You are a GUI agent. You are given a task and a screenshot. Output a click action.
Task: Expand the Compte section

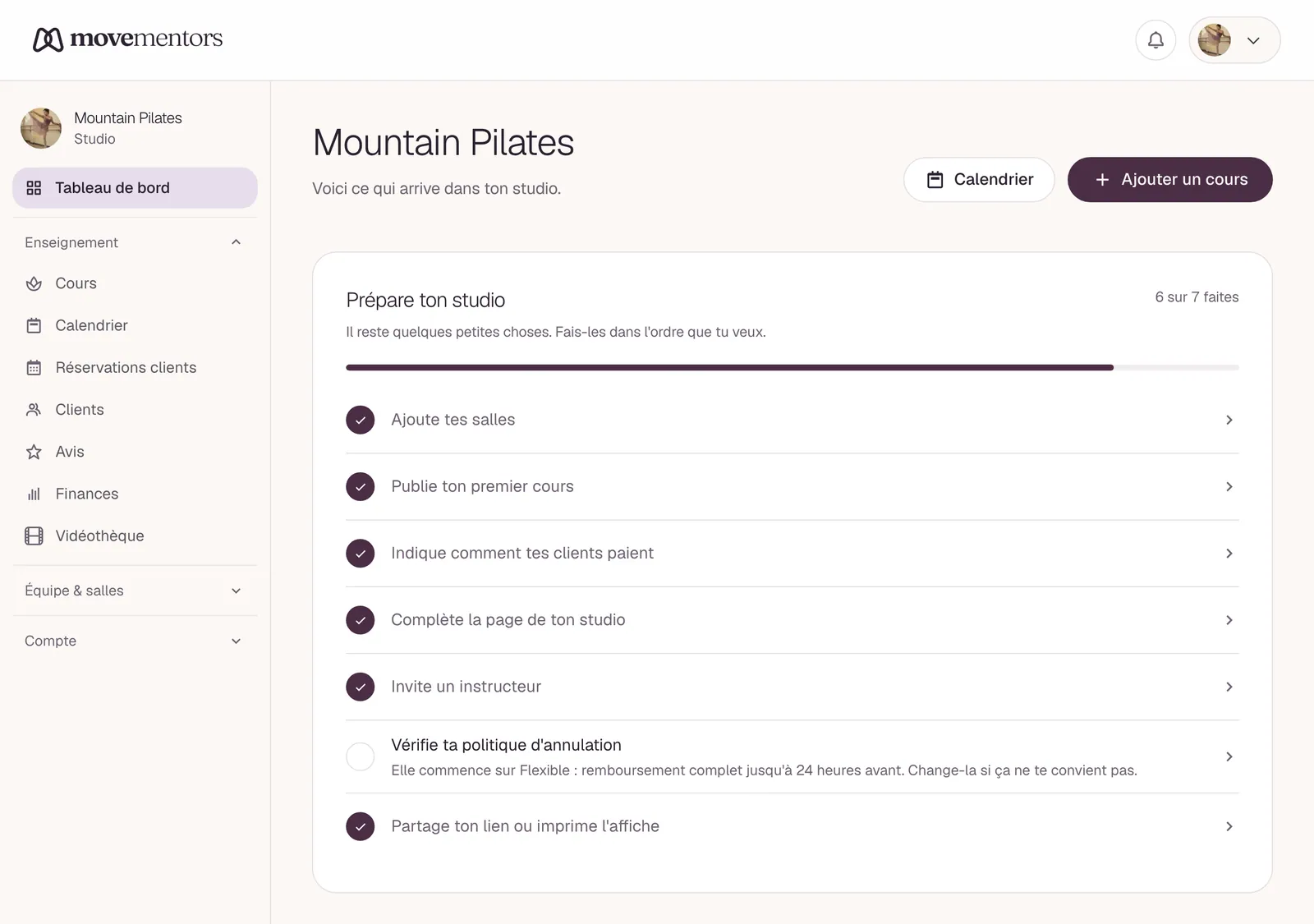click(135, 641)
